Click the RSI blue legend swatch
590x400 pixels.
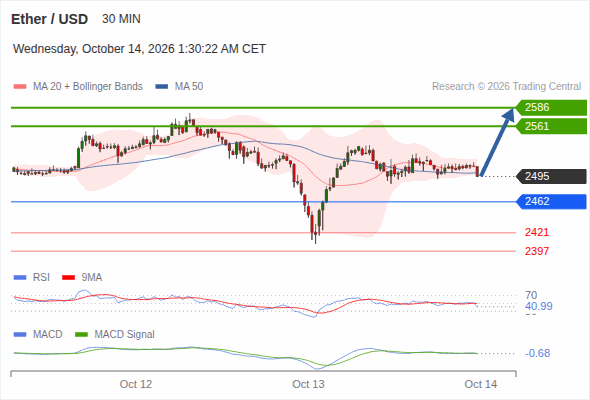20,278
